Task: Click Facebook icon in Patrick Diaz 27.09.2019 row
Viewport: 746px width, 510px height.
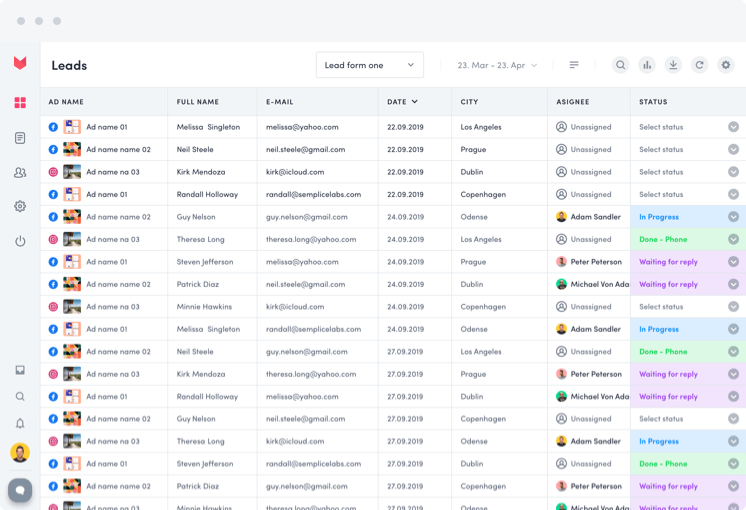Action: tap(53, 486)
